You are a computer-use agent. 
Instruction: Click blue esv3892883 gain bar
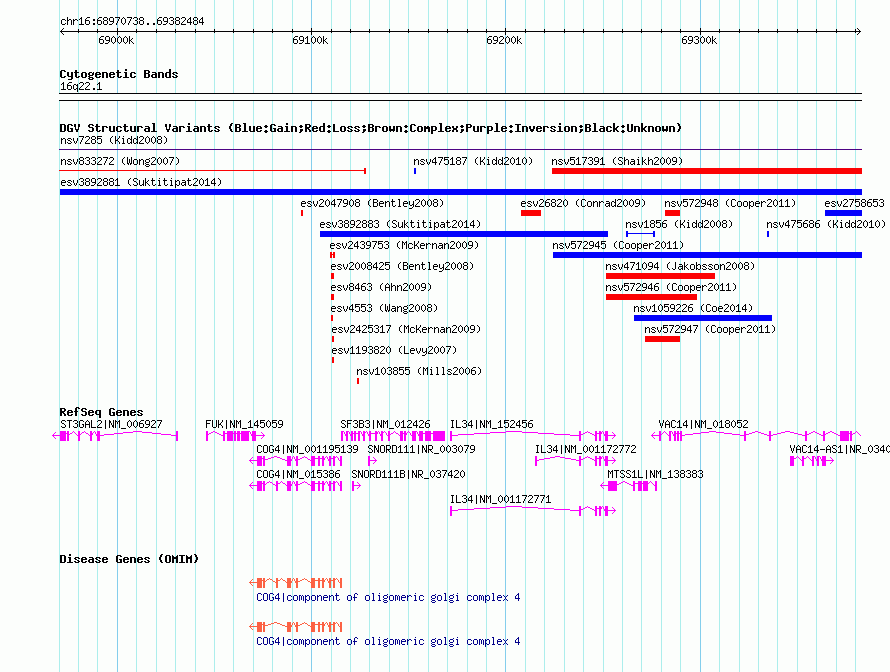(x=464, y=234)
